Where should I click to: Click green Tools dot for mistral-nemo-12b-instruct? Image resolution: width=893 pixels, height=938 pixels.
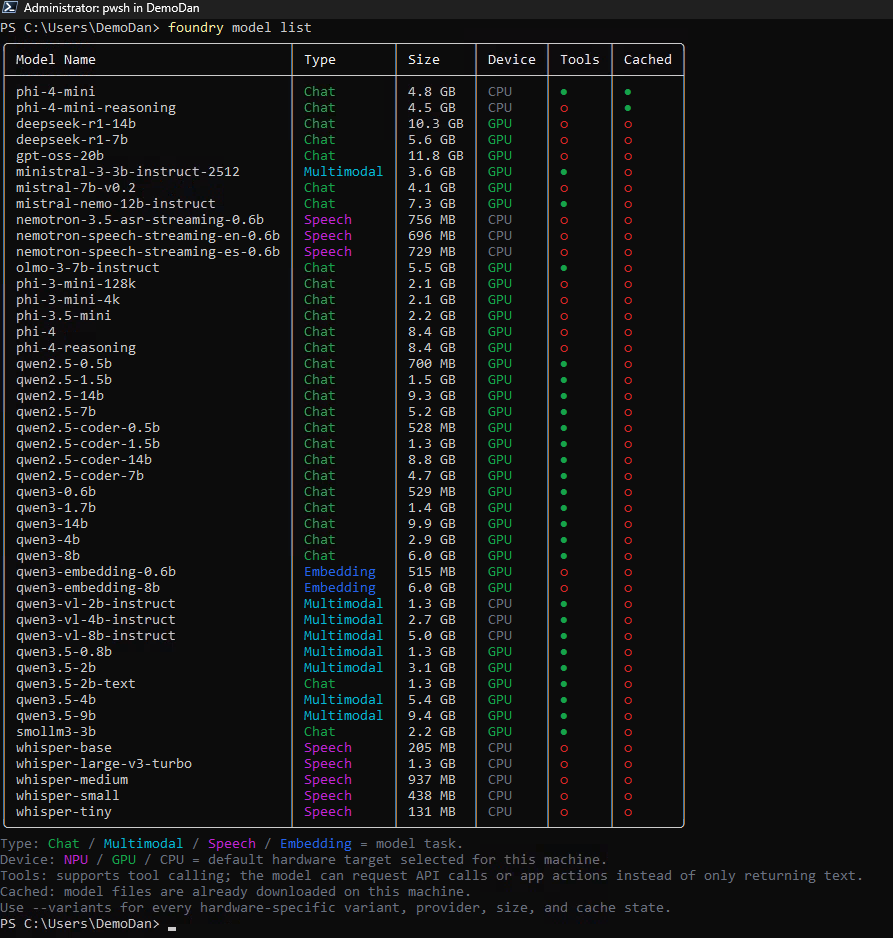pyautogui.click(x=563, y=204)
